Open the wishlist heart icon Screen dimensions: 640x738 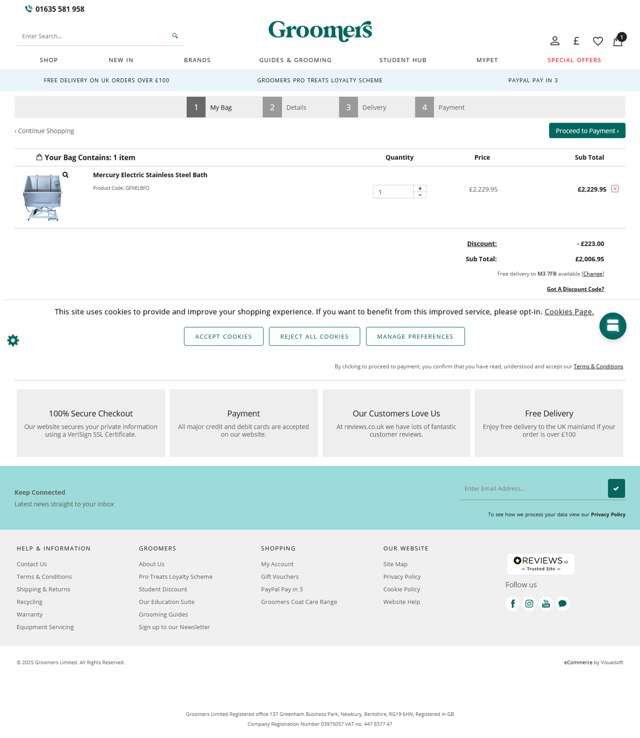tap(598, 41)
